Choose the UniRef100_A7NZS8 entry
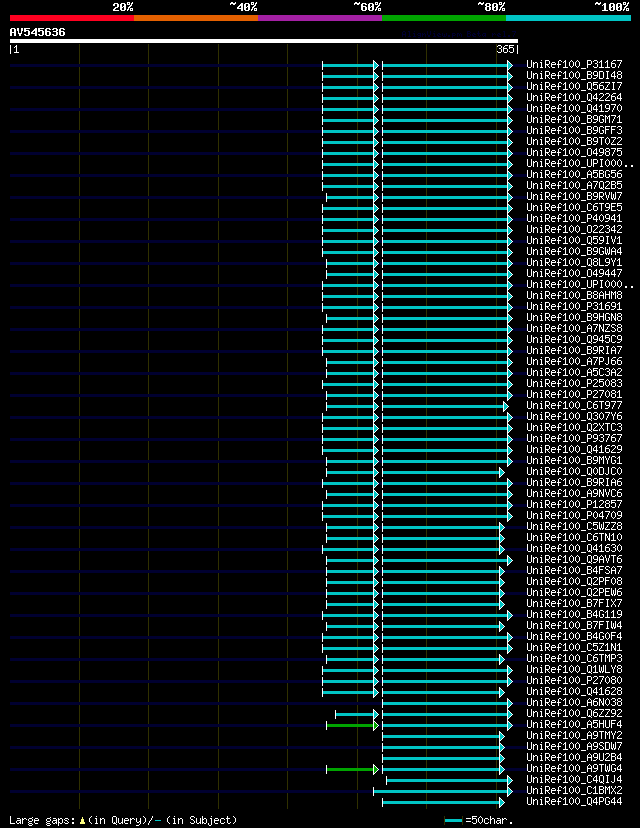 [574, 328]
